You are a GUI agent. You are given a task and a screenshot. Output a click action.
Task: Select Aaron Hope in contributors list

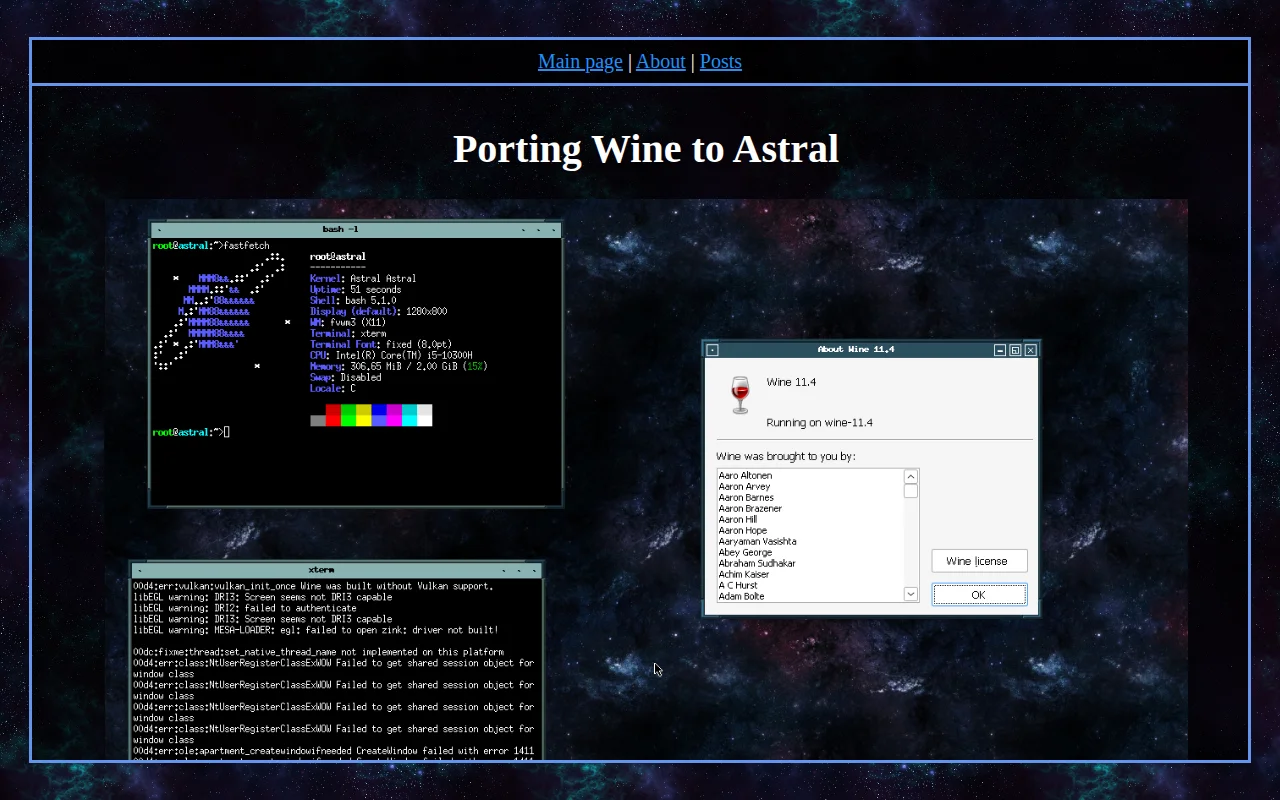pyautogui.click(x=743, y=531)
